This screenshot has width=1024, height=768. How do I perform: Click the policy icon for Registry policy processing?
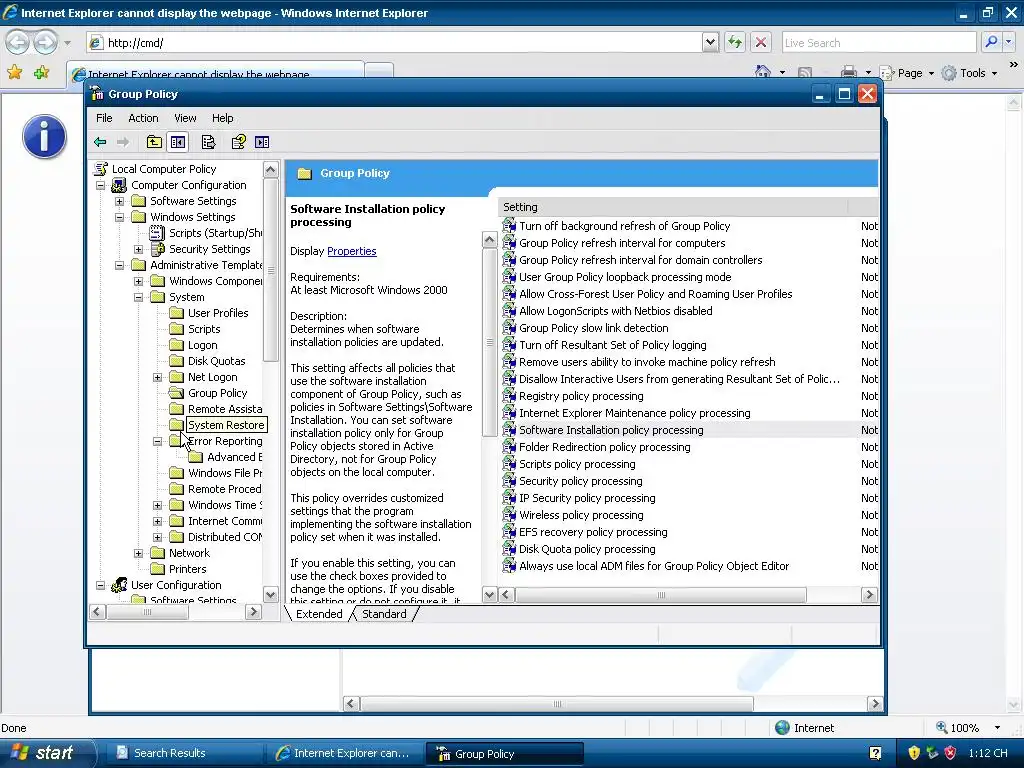point(509,396)
